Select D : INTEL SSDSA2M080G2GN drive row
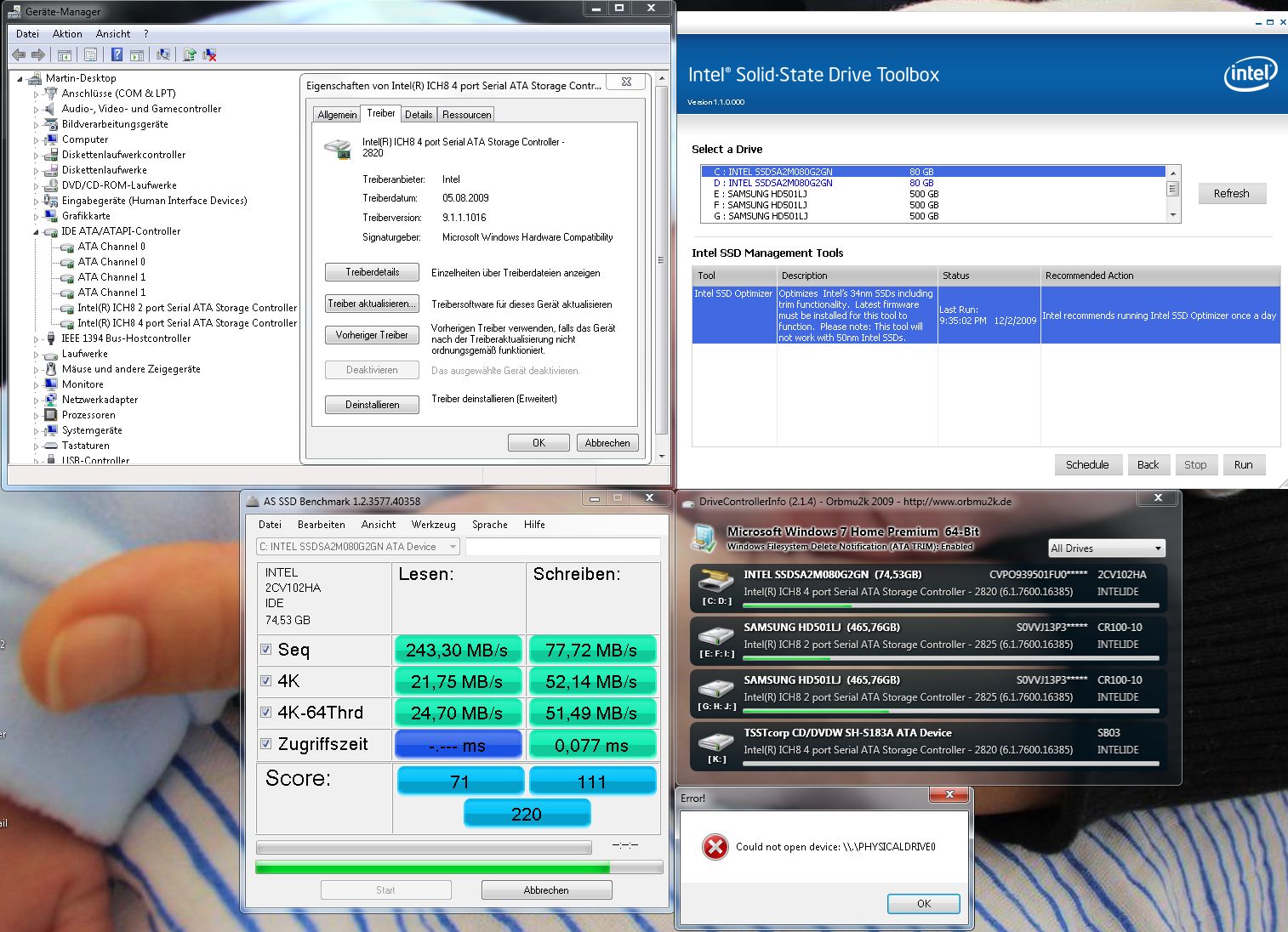 tap(932, 183)
